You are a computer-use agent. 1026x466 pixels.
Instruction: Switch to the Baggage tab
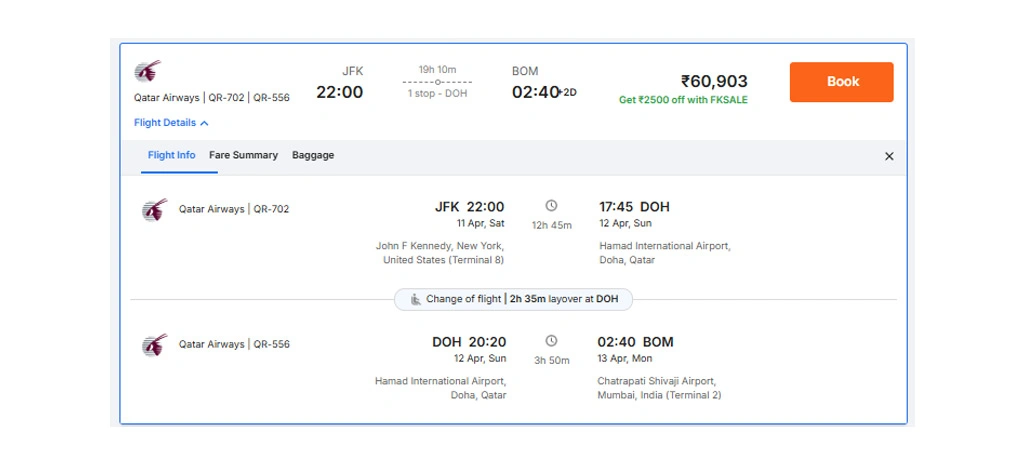coord(313,155)
